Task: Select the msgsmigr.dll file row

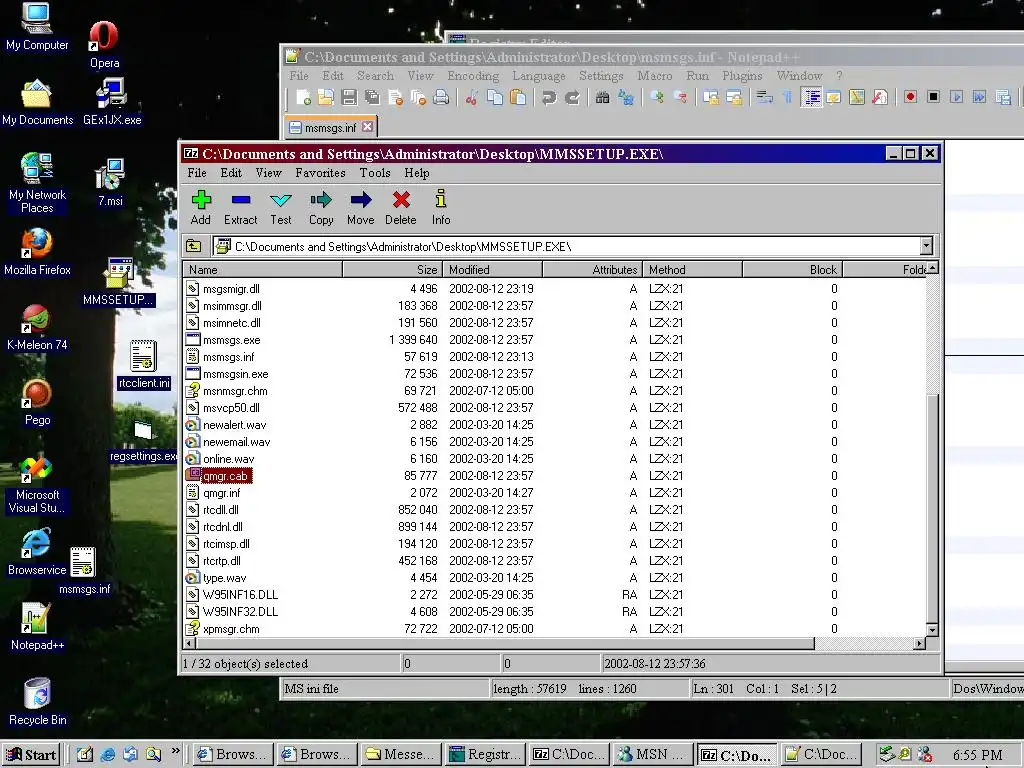Action: pyautogui.click(x=555, y=289)
